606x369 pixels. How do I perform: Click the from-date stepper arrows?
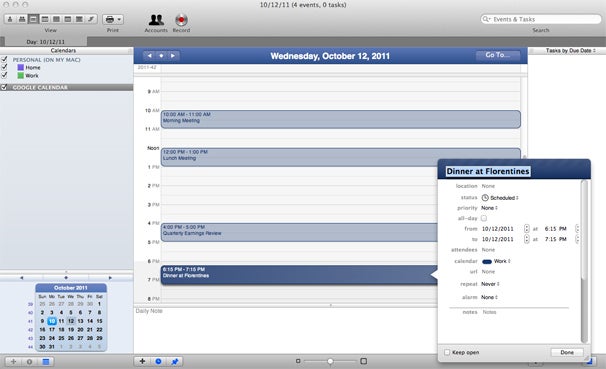(527, 229)
